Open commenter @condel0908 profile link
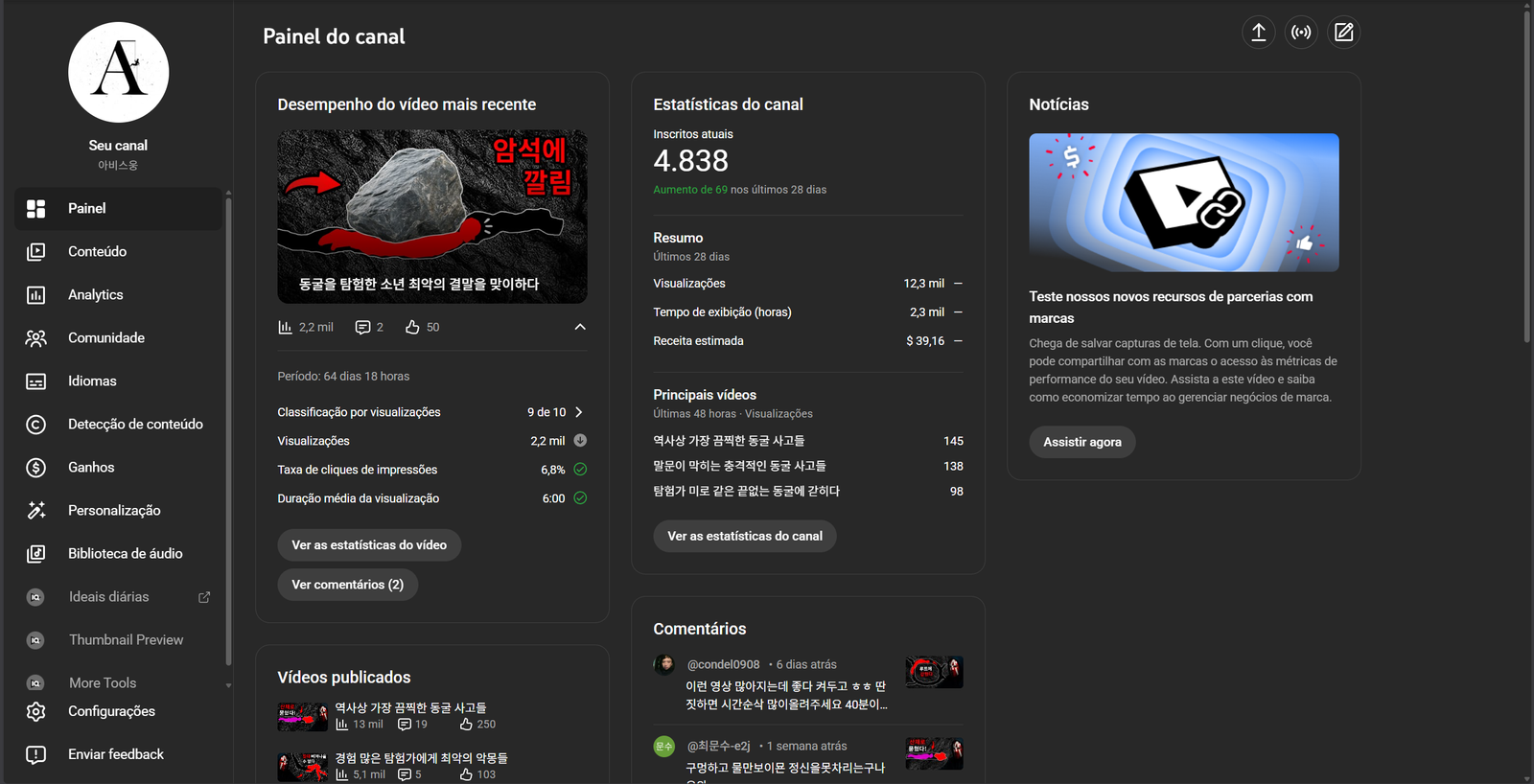Viewport: 1534px width, 784px height. tap(723, 664)
